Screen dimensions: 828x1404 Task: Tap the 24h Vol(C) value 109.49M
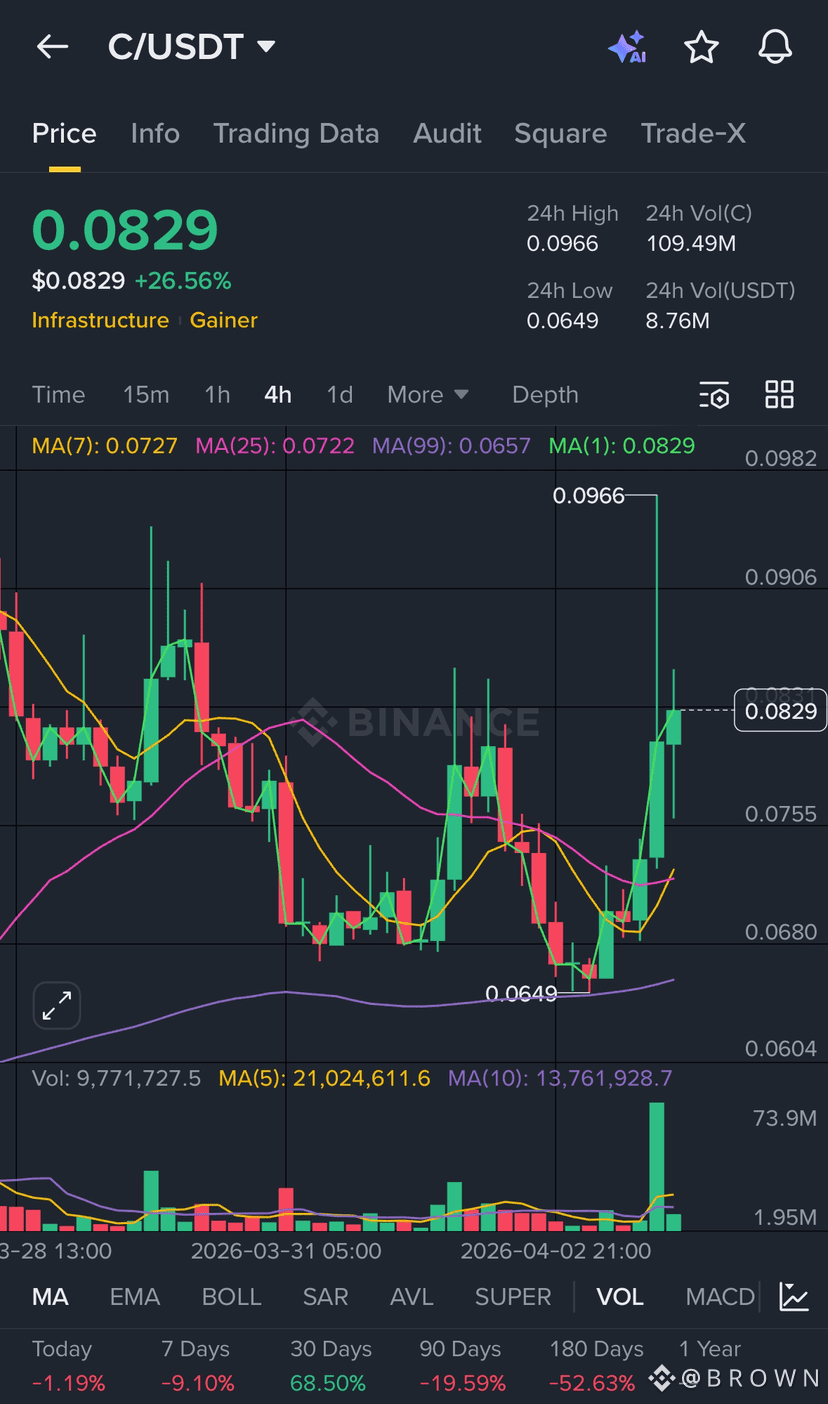tap(691, 244)
